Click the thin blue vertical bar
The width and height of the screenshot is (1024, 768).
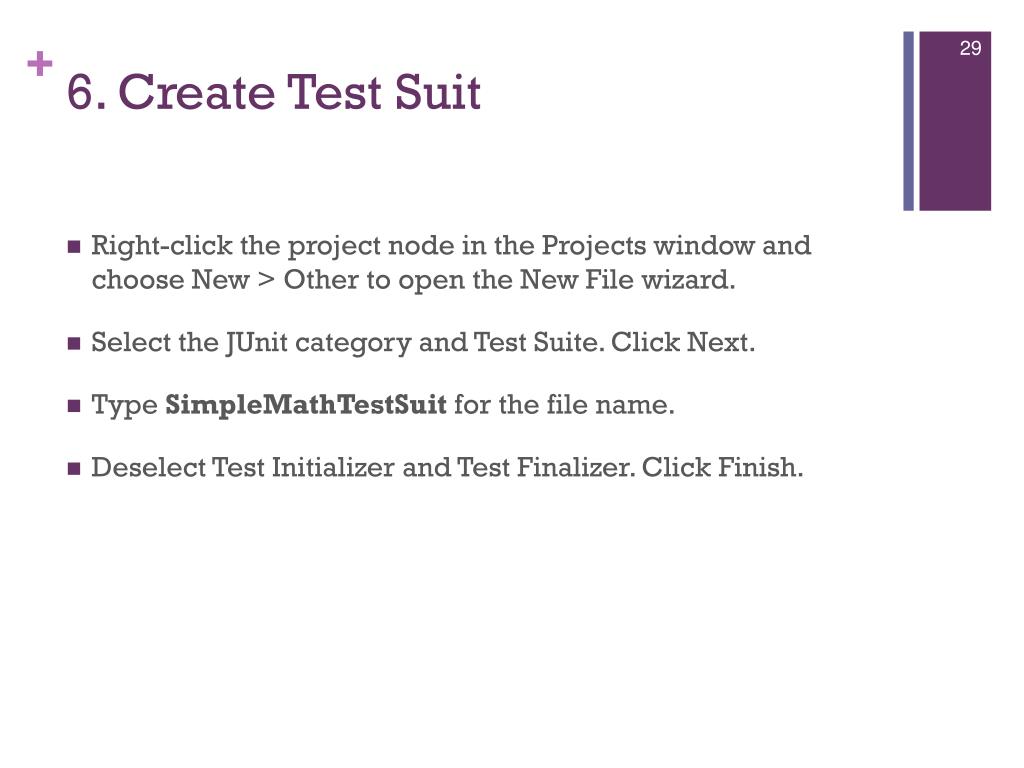point(908,121)
